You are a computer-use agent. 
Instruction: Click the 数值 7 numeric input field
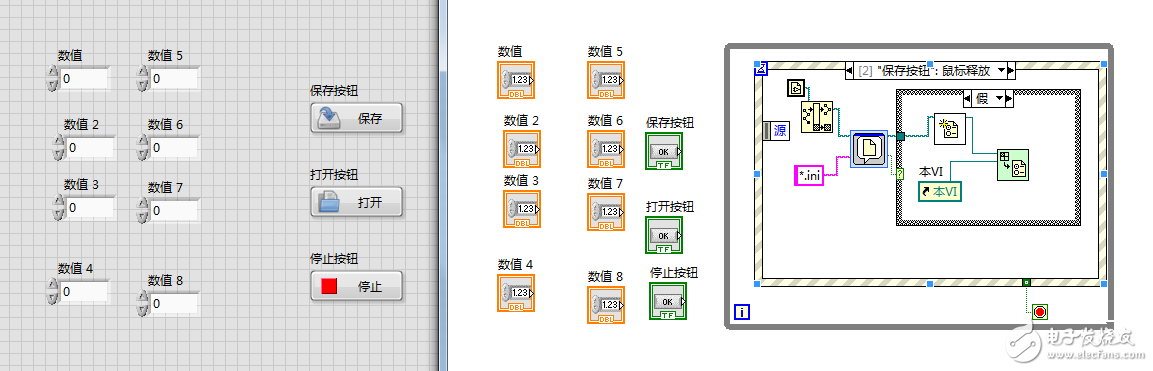pos(174,211)
